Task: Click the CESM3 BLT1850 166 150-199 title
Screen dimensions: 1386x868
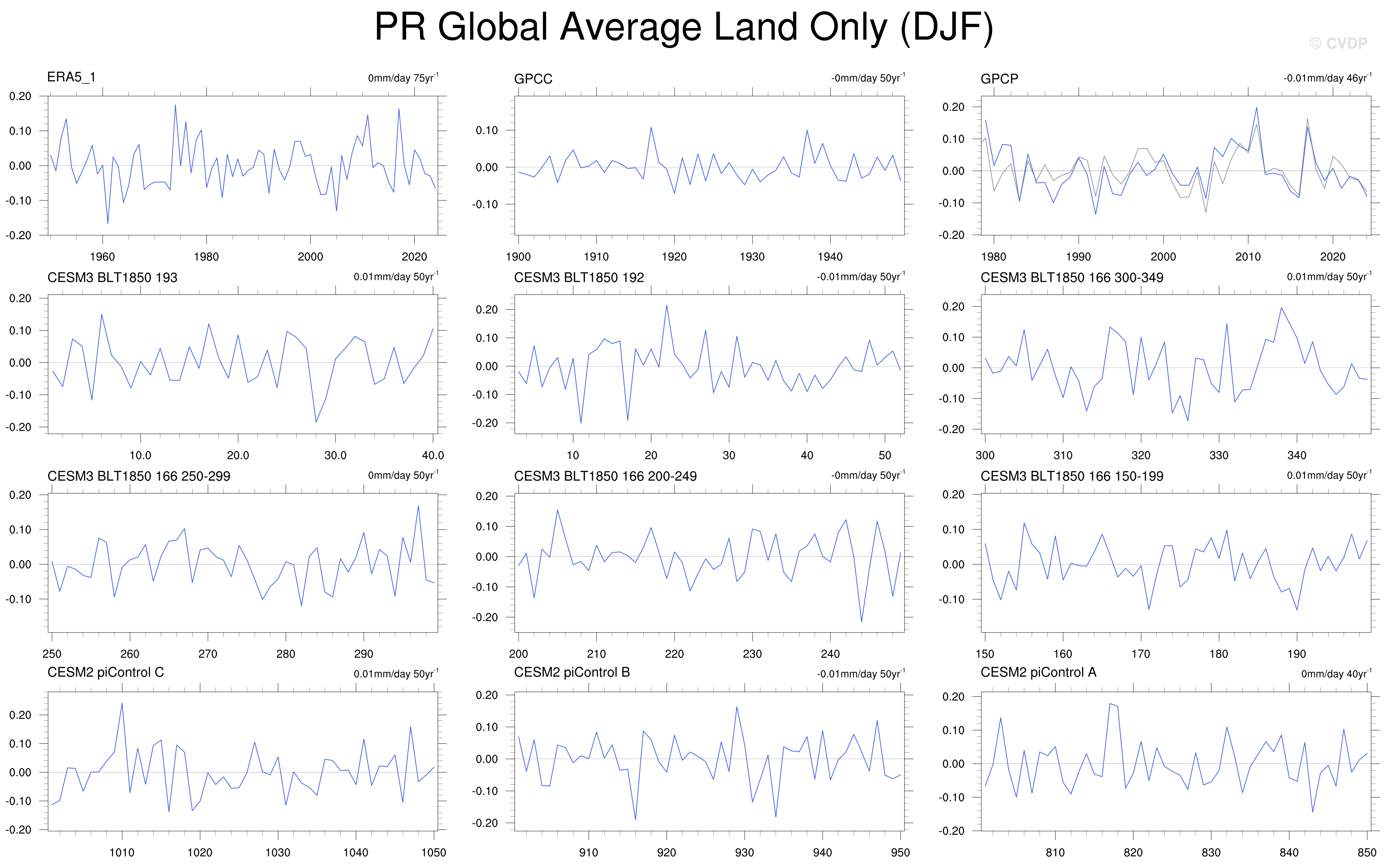Action: click(1071, 476)
